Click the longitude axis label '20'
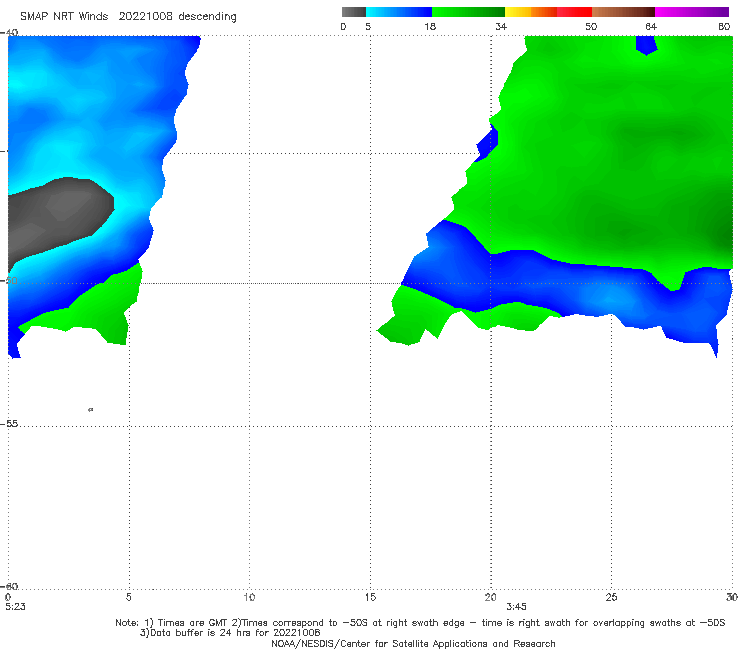Screen dimensions: 740x650 pyautogui.click(x=490, y=598)
